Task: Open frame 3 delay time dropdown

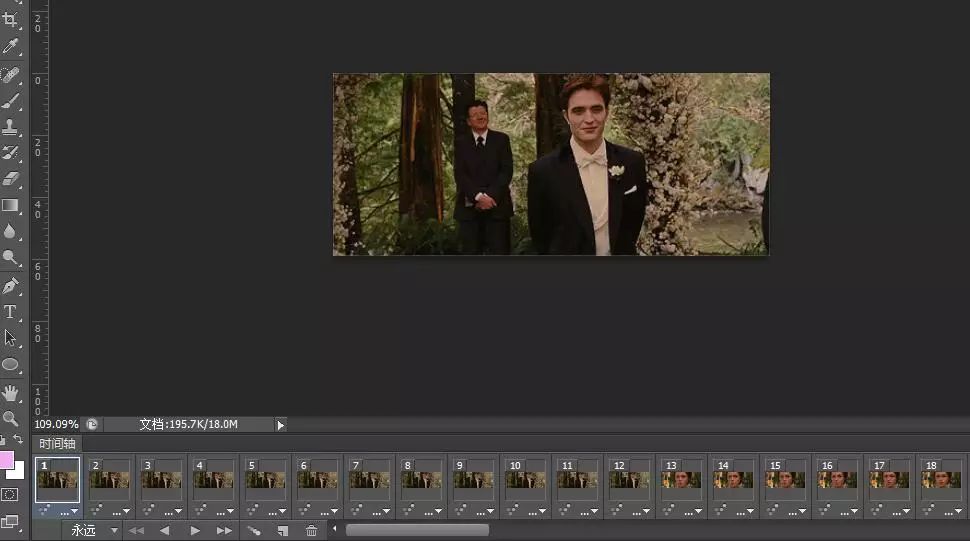Action: point(173,511)
